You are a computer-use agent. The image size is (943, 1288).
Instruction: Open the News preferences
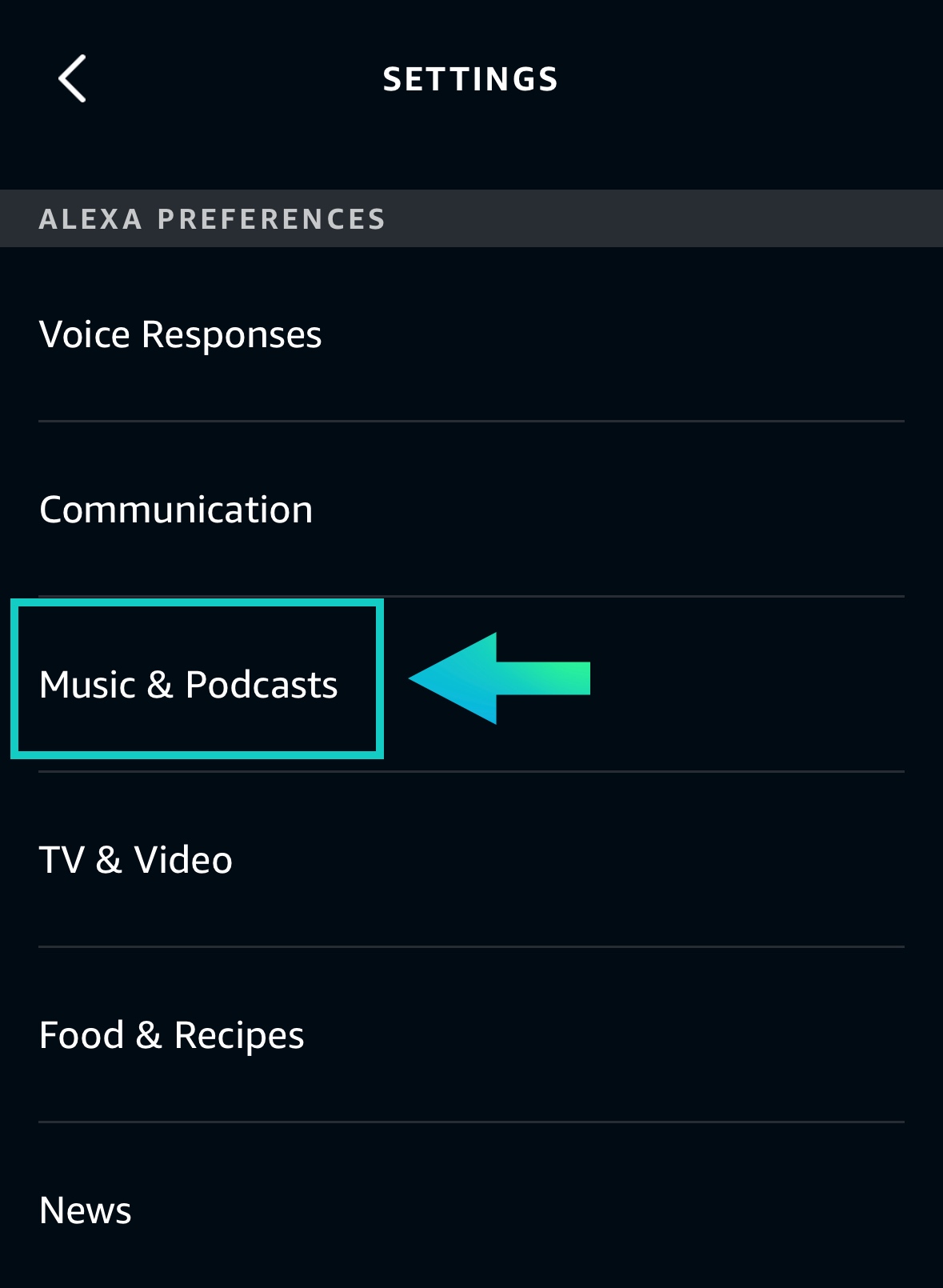(x=86, y=1210)
